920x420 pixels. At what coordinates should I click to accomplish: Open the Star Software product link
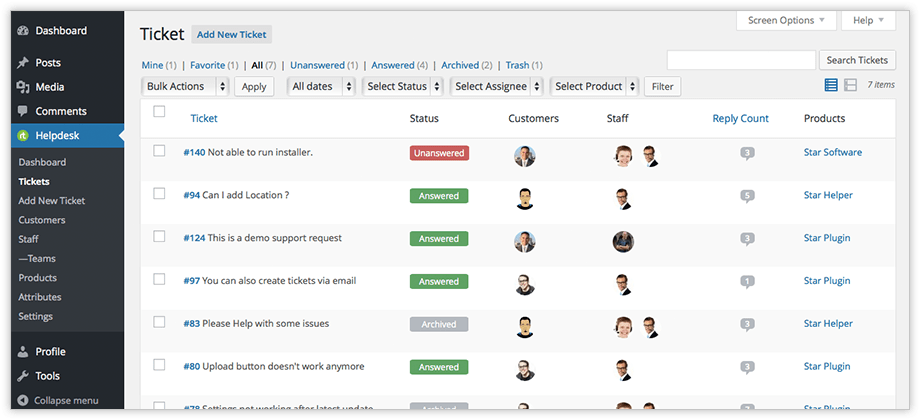tap(833, 152)
